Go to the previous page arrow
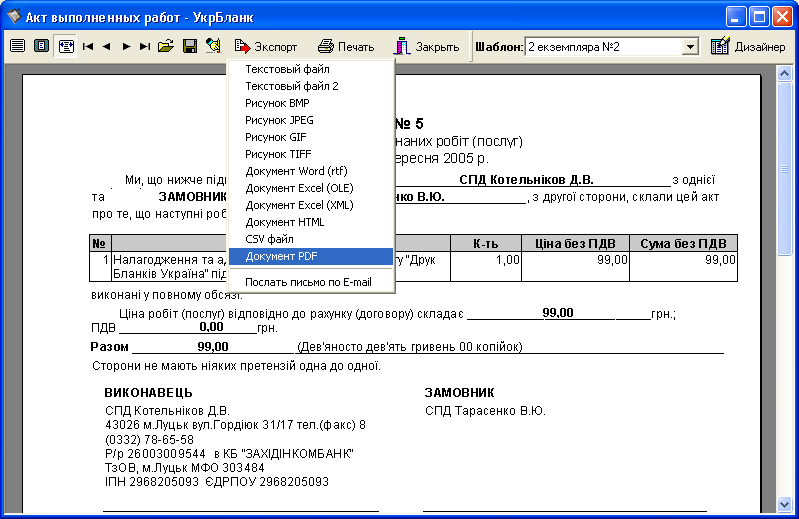This screenshot has height=519, width=799. click(x=107, y=46)
